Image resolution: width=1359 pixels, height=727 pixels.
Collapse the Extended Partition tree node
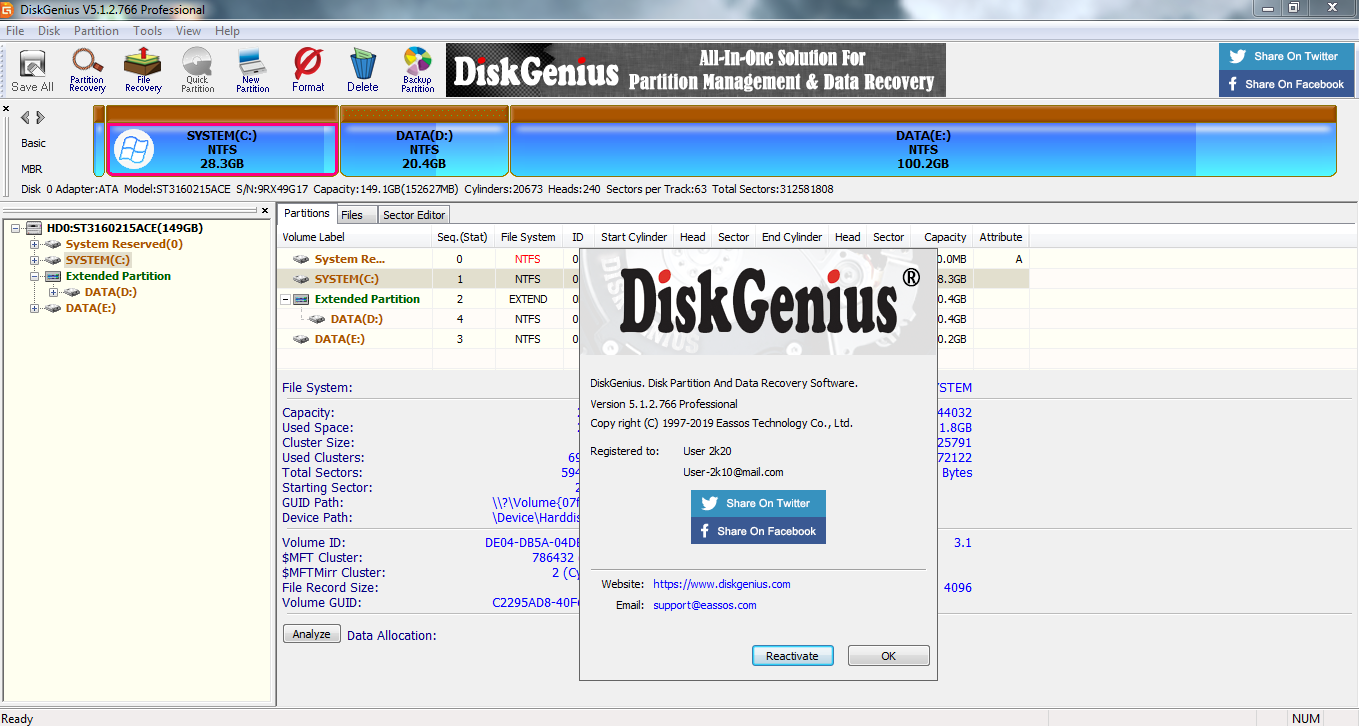click(35, 276)
